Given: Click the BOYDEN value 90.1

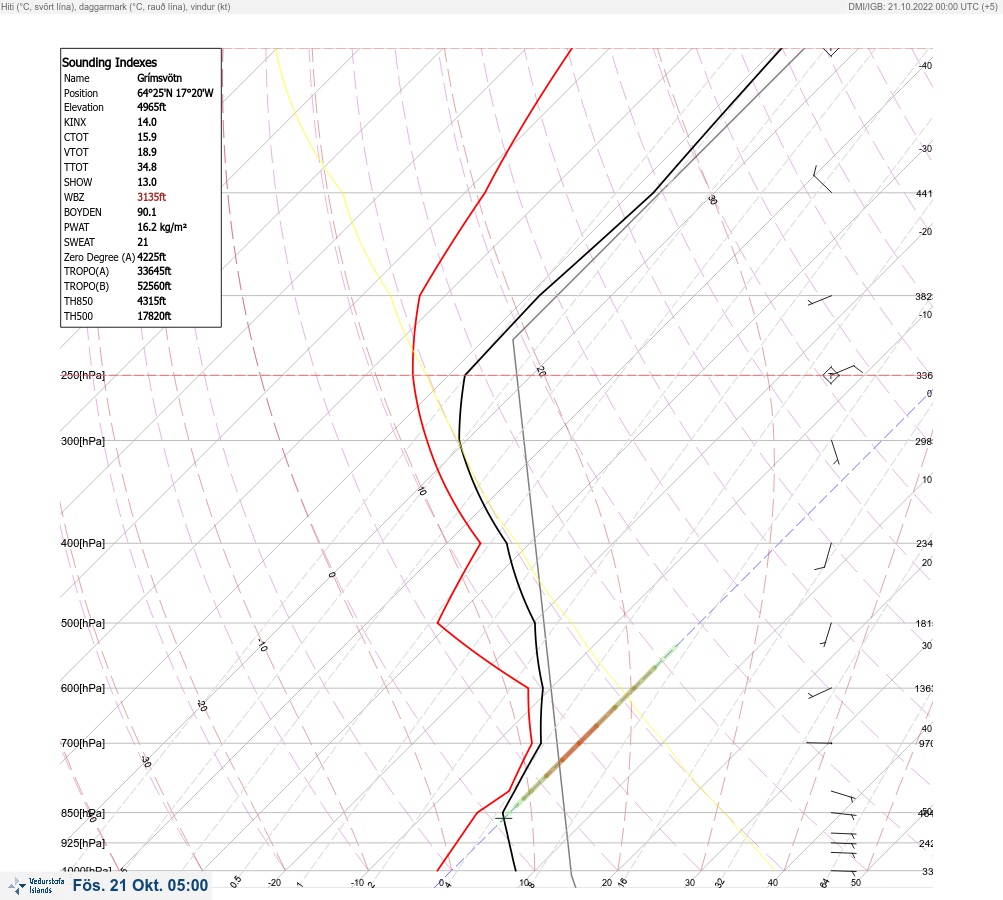Looking at the screenshot, I should (147, 212).
